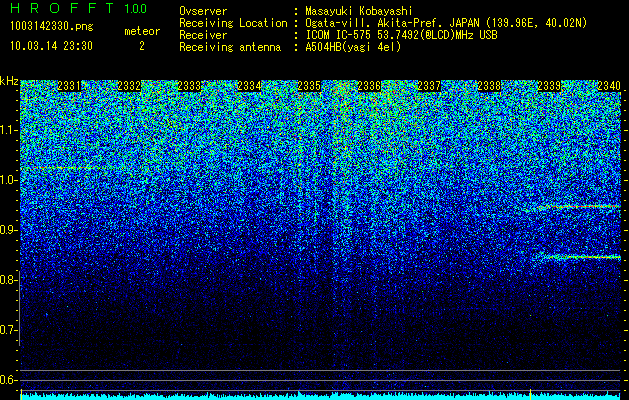Click the 'meteor' label
The height and width of the screenshot is (400, 629).
[142, 31]
